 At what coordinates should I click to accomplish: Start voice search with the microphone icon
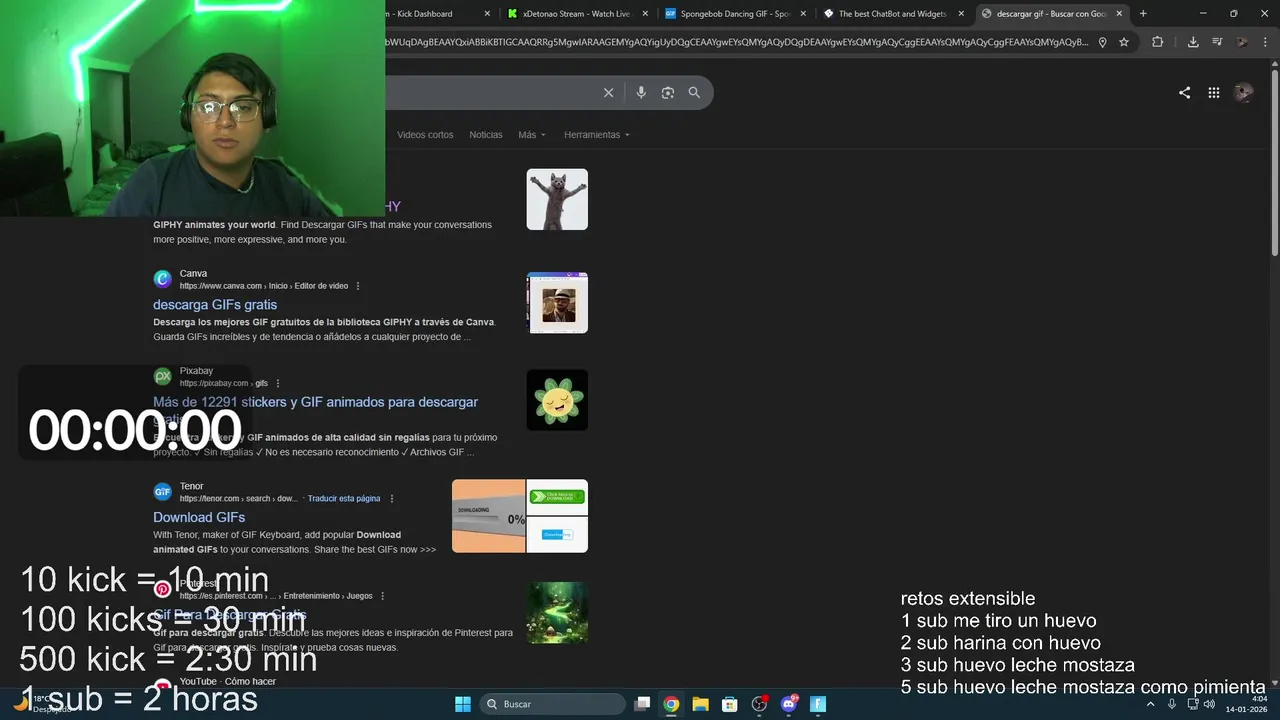[x=641, y=92]
